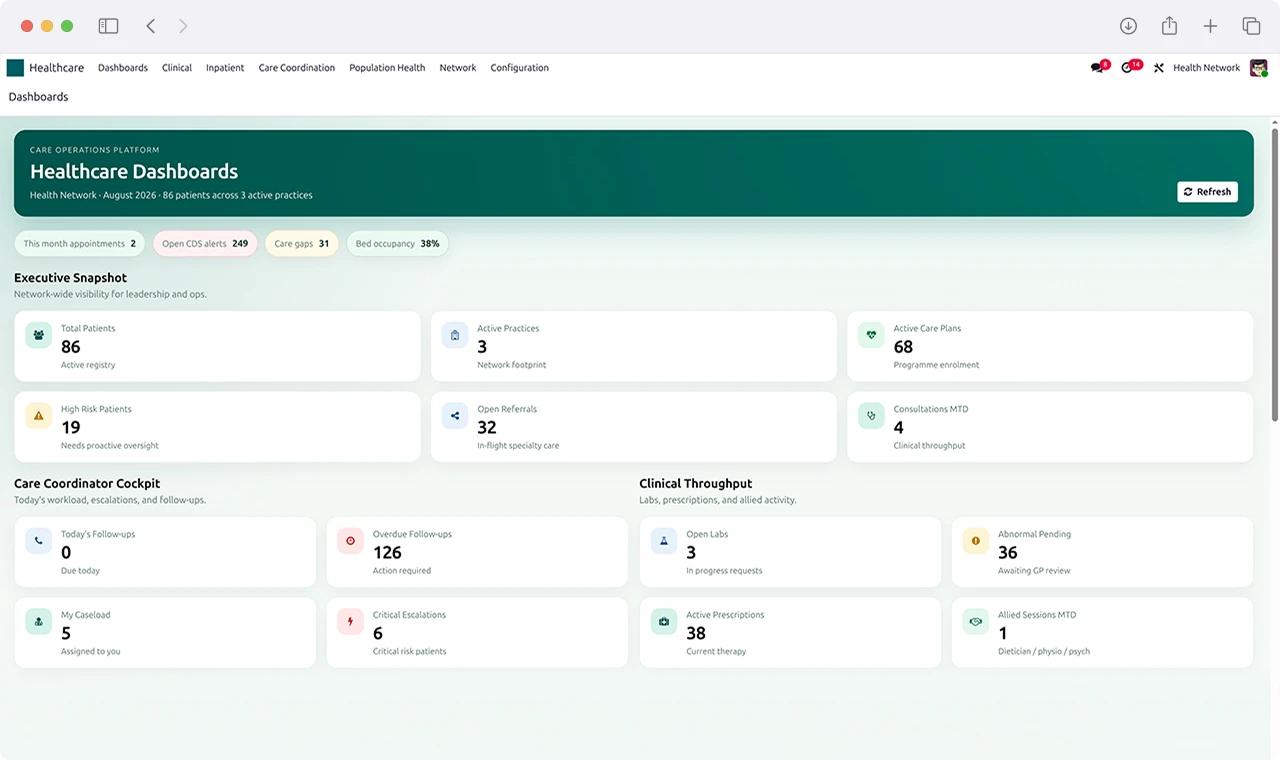Click the Bed occupancy pill
This screenshot has height=760, width=1280.
(397, 244)
